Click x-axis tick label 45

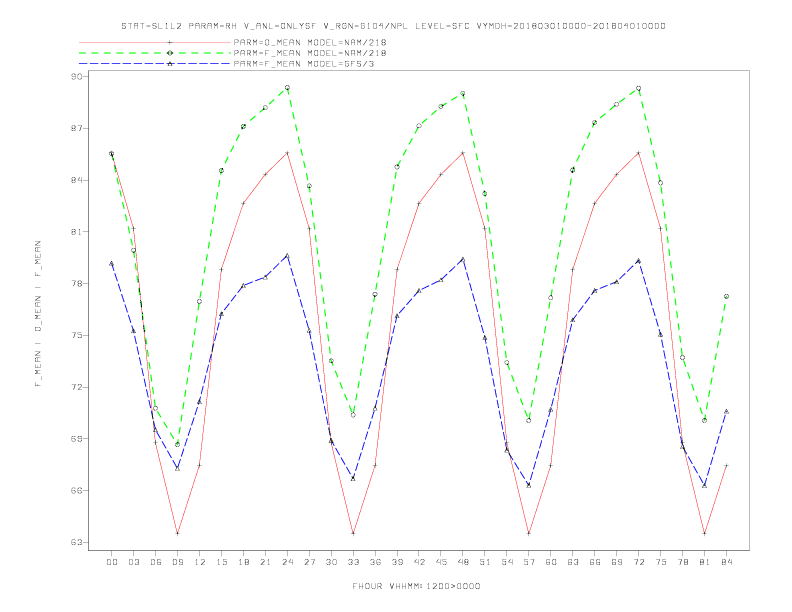[x=441, y=562]
